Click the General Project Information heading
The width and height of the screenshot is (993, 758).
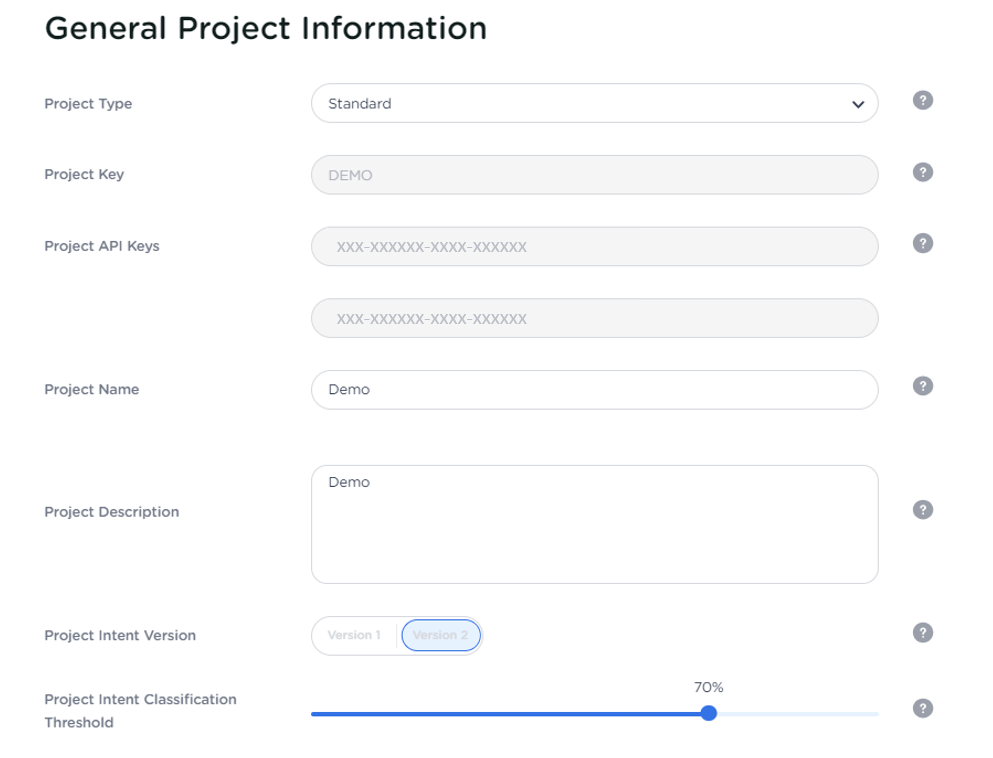click(266, 29)
